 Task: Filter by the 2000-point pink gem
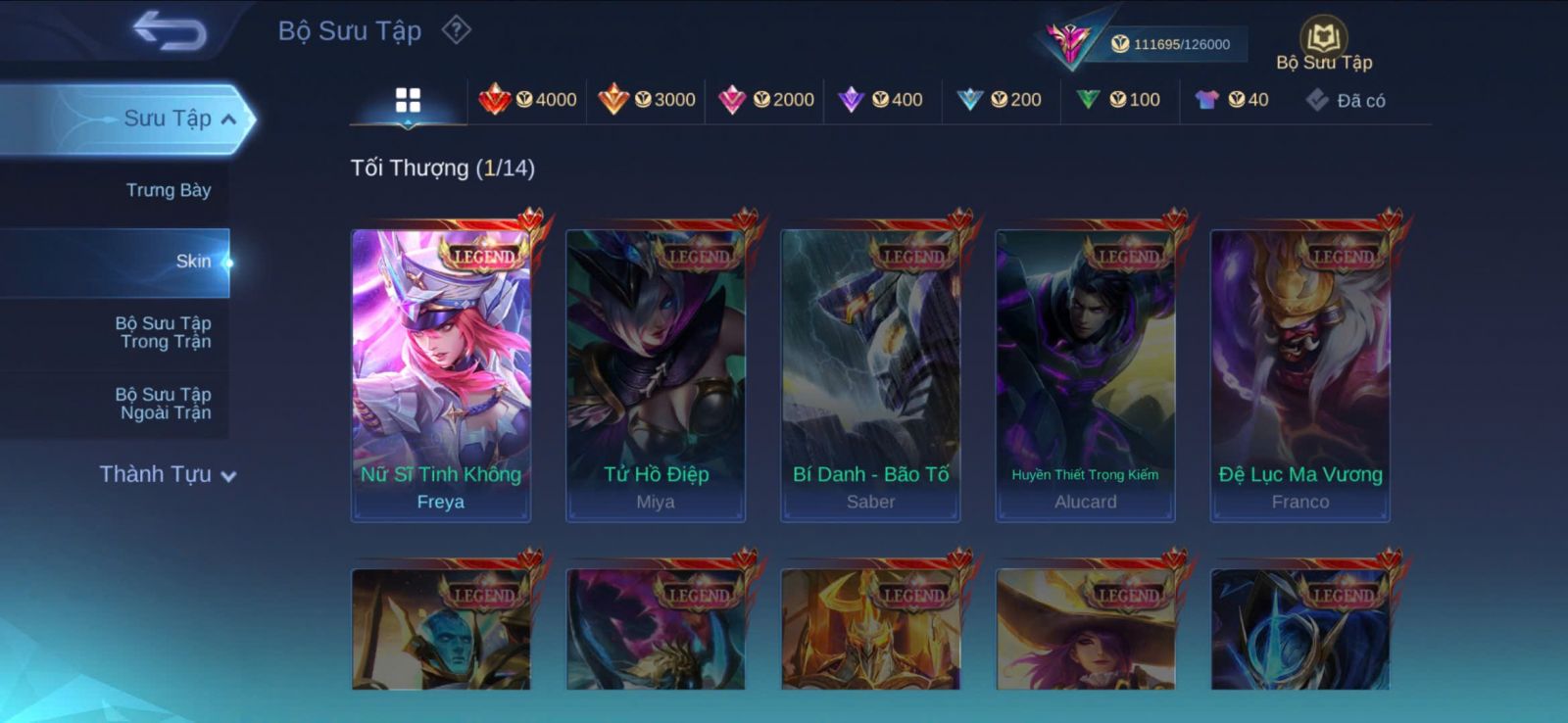765,99
